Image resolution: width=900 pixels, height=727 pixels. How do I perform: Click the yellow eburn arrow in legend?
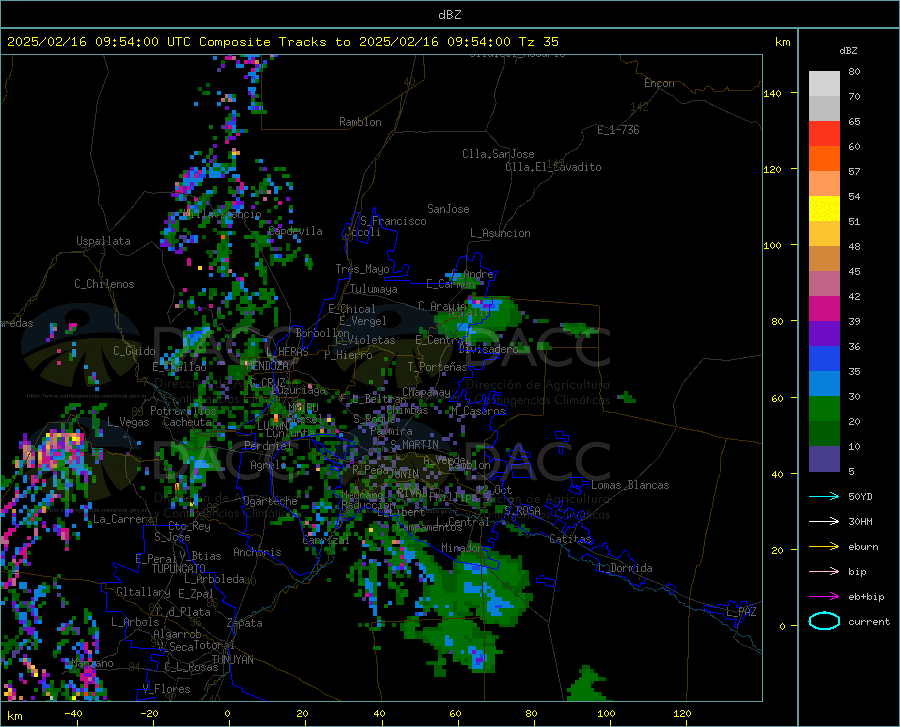824,547
